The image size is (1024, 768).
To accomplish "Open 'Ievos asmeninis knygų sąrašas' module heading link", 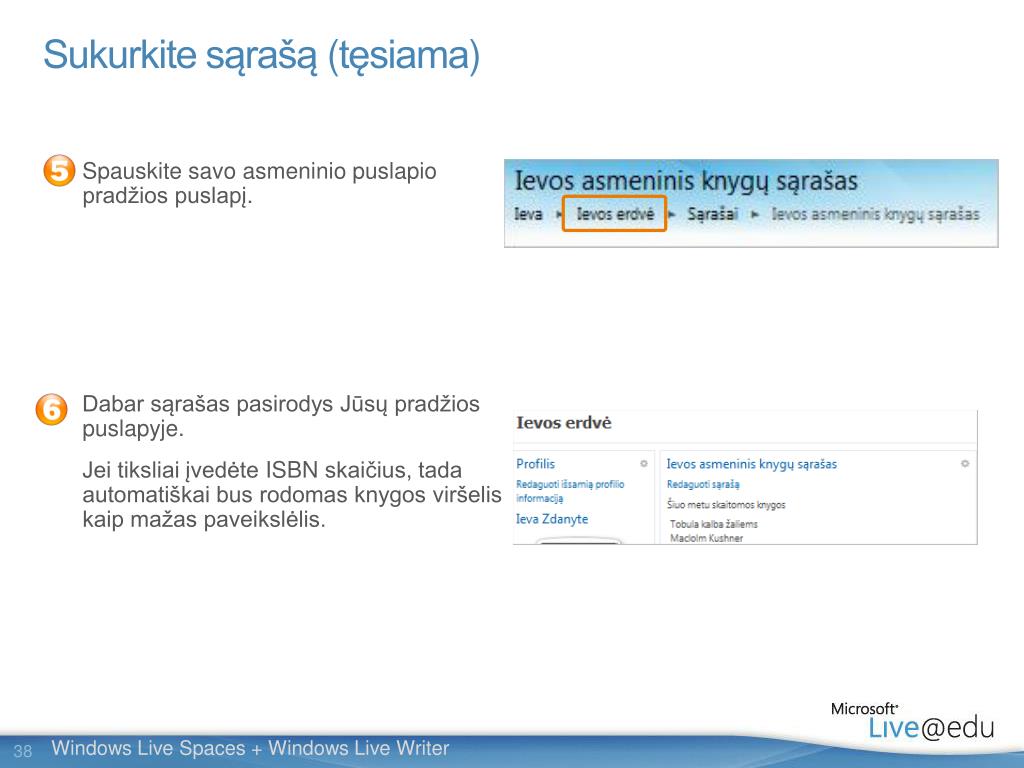I will pos(752,464).
